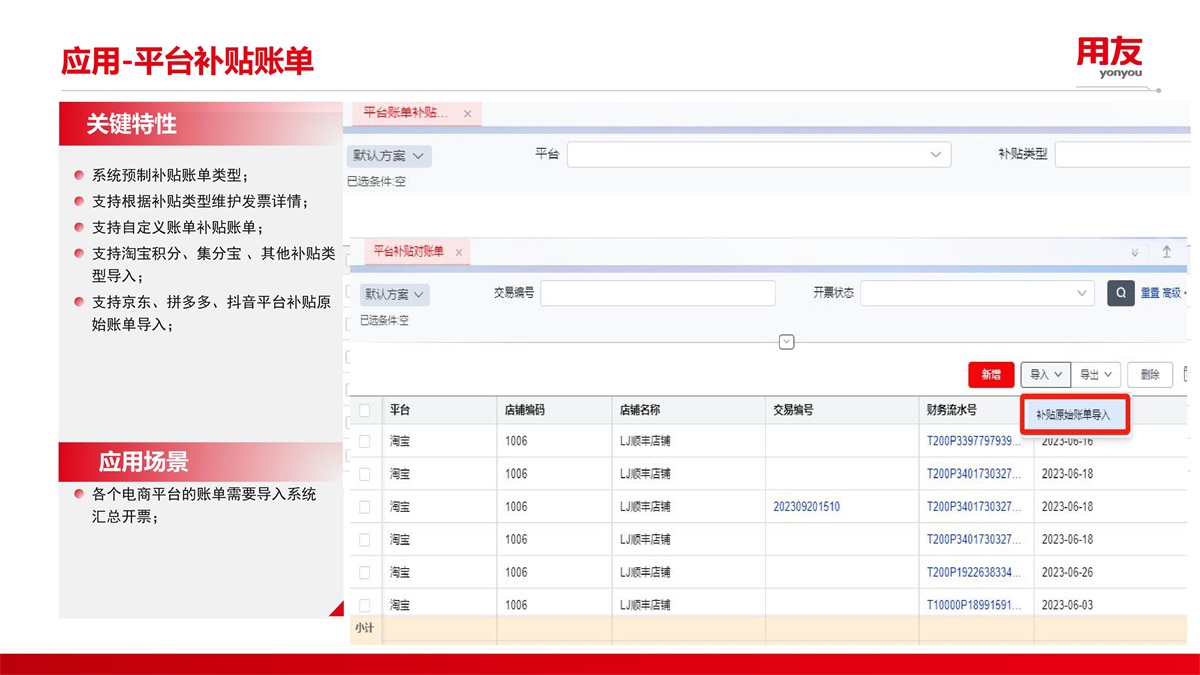1200x675 pixels.
Task: Expand the filter panel with center chevron
Action: 786,342
